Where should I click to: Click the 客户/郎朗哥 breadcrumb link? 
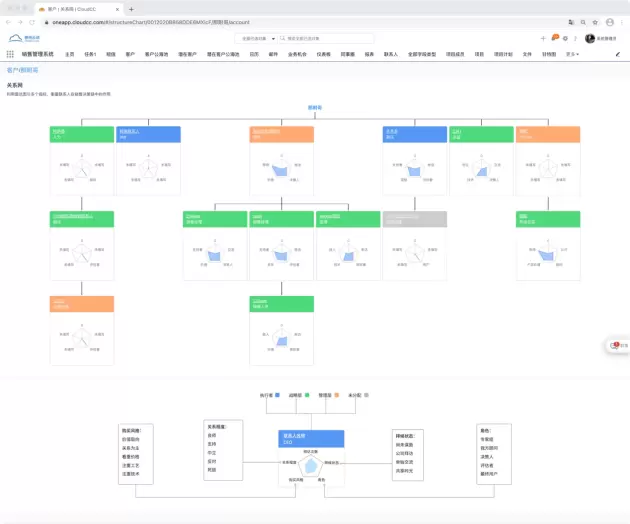[x=20, y=71]
